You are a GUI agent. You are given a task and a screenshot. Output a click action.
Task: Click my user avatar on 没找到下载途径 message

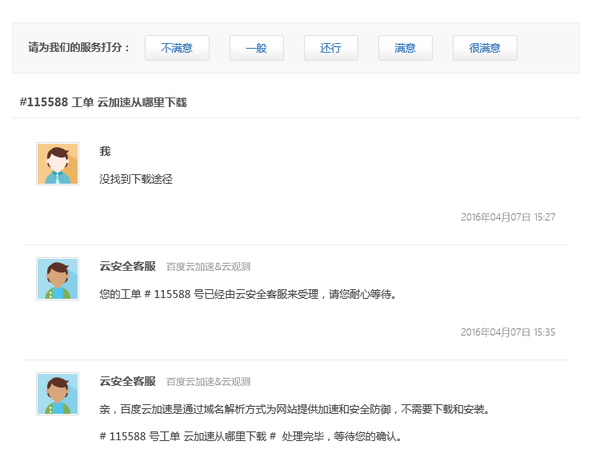[57, 164]
